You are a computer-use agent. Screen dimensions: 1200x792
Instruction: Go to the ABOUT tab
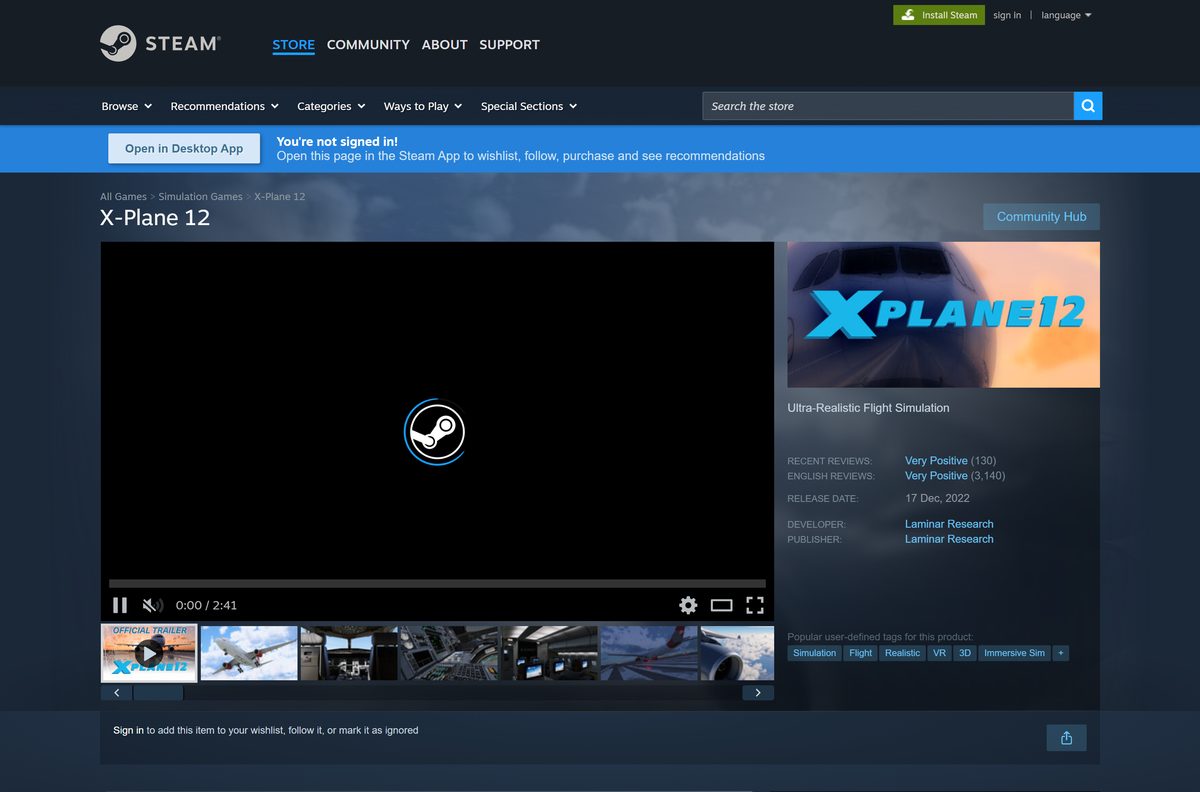pos(444,45)
